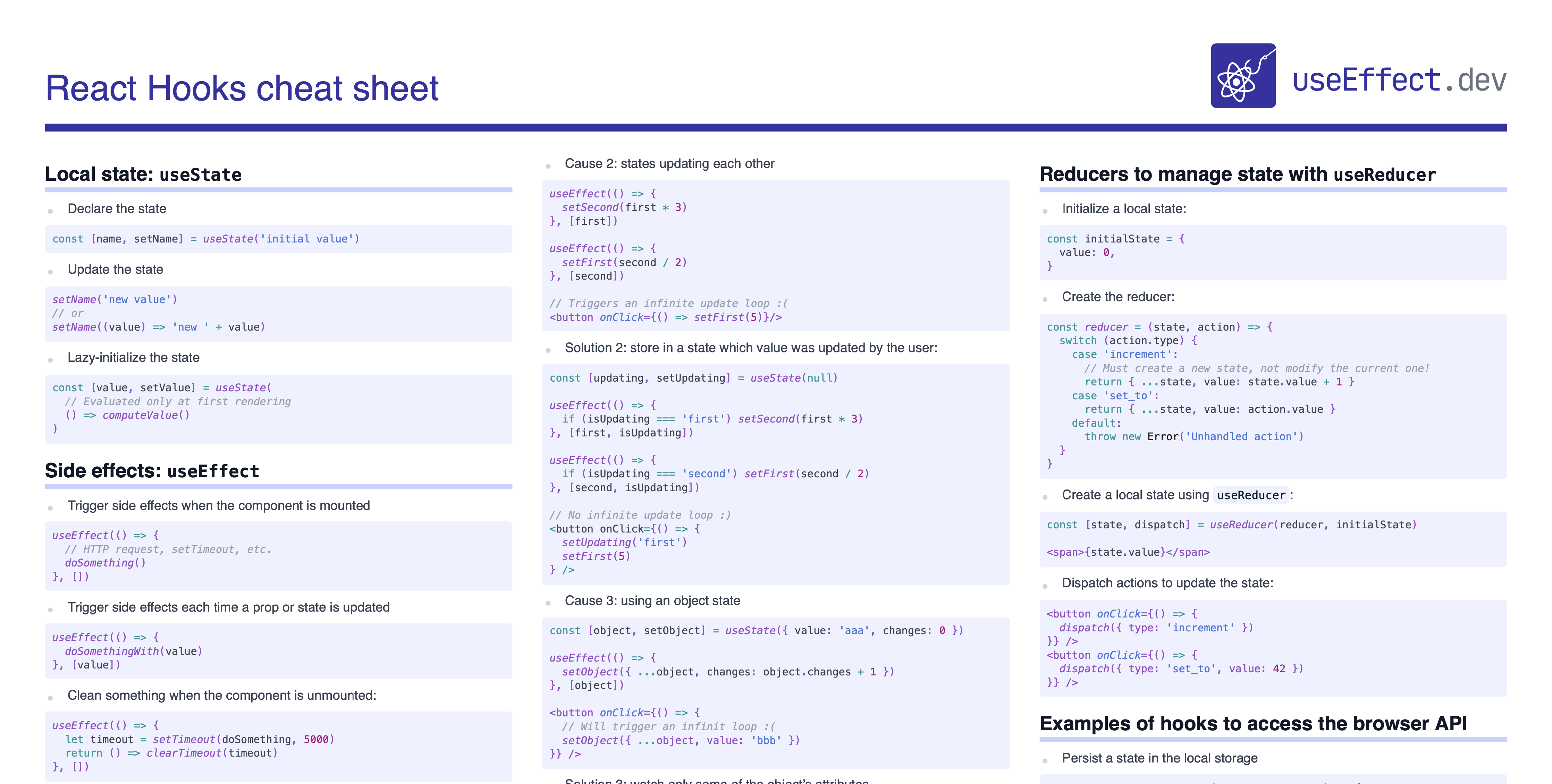Click Dispatch actions to update the state
Screen dimensions: 1552x784
coord(1167,583)
